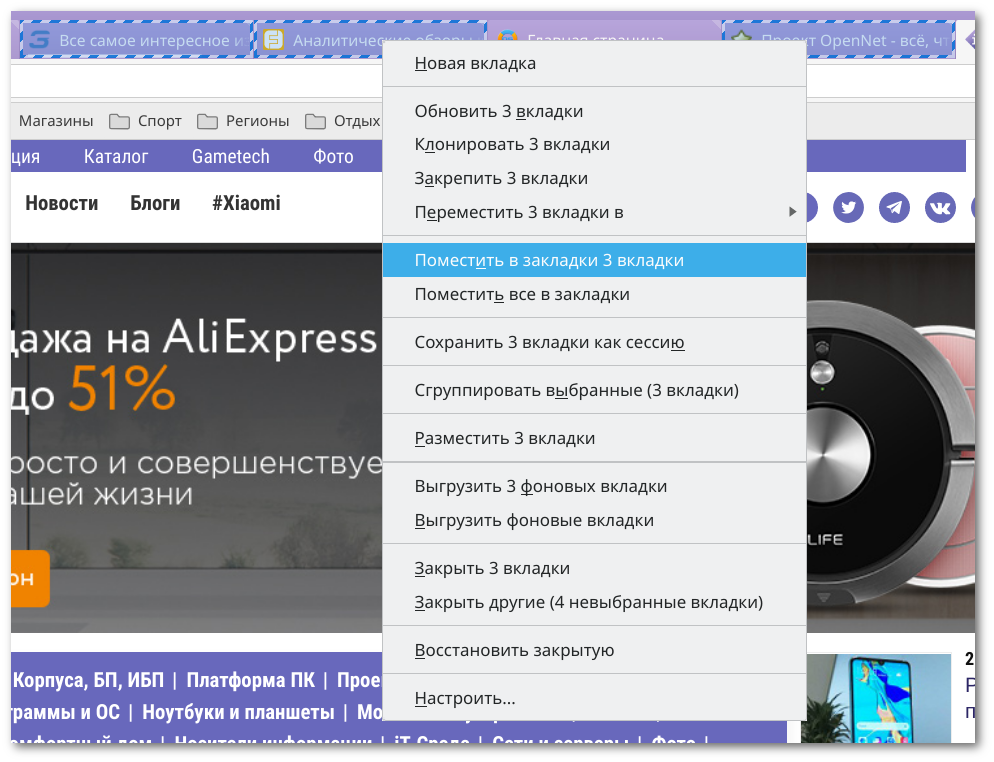Choose 'Восстановить закрытую' menu entry
The image size is (994, 762).
pos(594,650)
